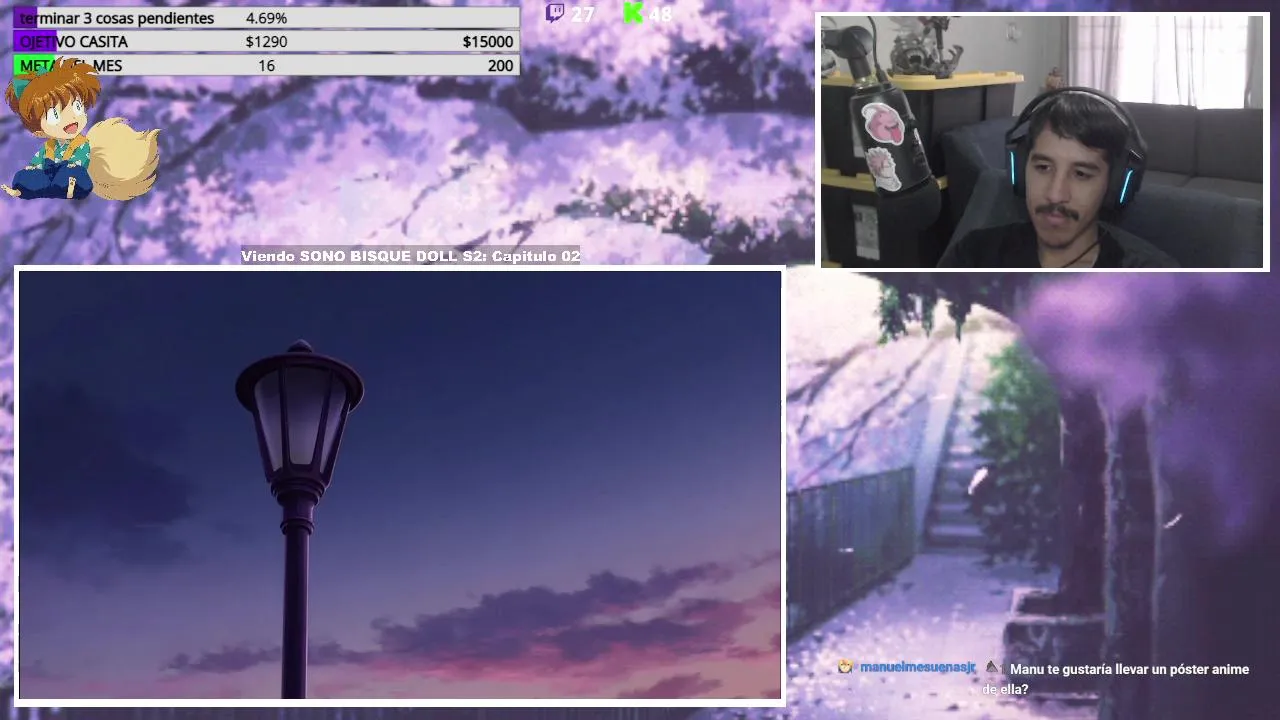
Task: Click the badge icon before the chat message
Action: coord(992,667)
